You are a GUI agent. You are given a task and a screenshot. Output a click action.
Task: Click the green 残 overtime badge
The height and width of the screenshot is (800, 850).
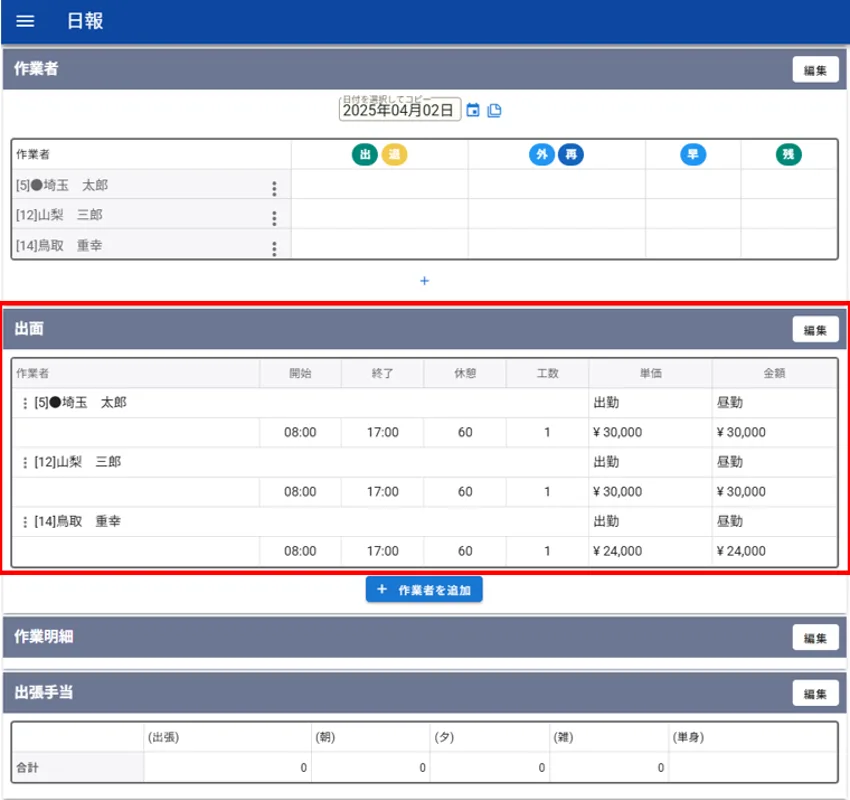click(788, 154)
